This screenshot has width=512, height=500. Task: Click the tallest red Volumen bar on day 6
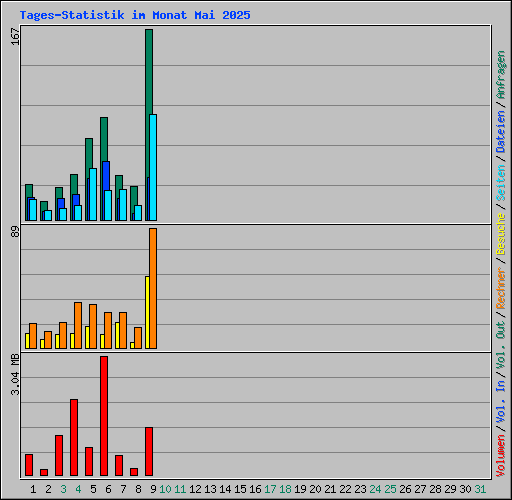coord(104,416)
